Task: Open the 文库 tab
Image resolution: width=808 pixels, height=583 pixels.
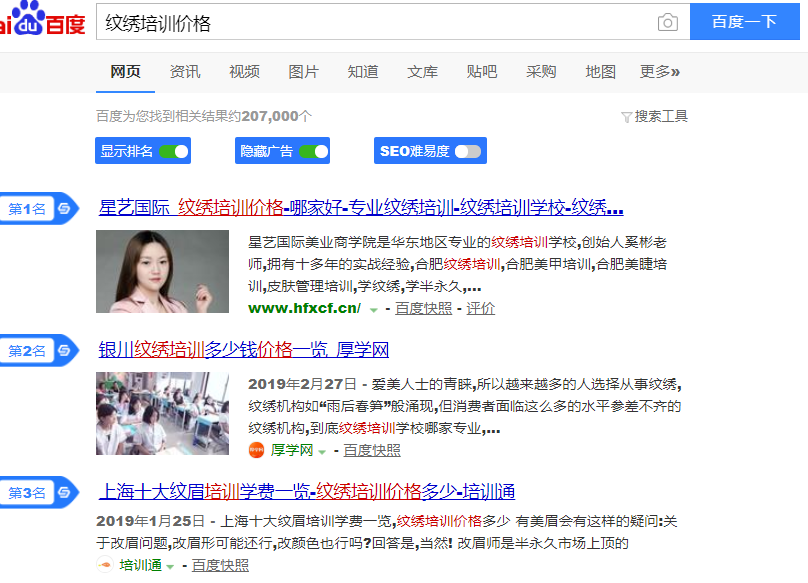Action: pos(423,72)
